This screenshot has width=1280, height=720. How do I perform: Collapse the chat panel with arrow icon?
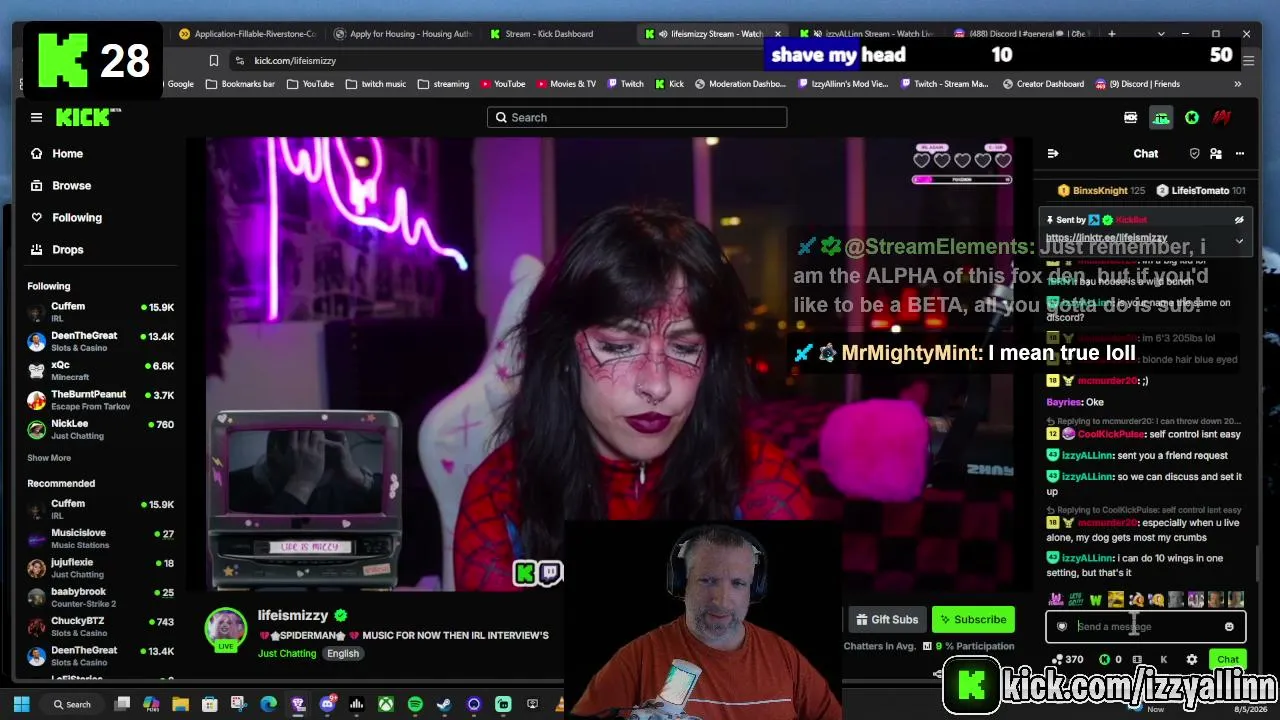click(x=1052, y=153)
